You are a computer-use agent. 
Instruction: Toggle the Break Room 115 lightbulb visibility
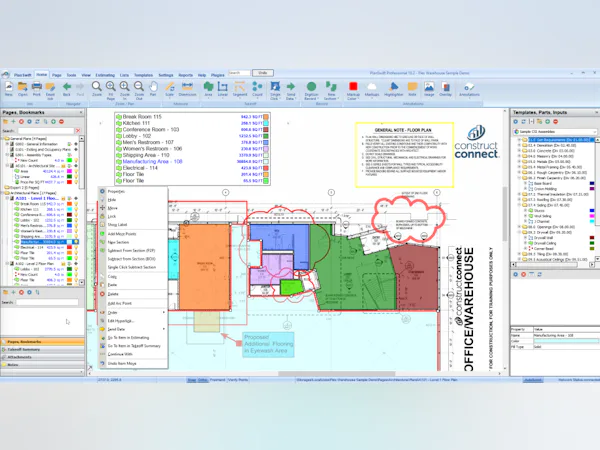coord(76,204)
